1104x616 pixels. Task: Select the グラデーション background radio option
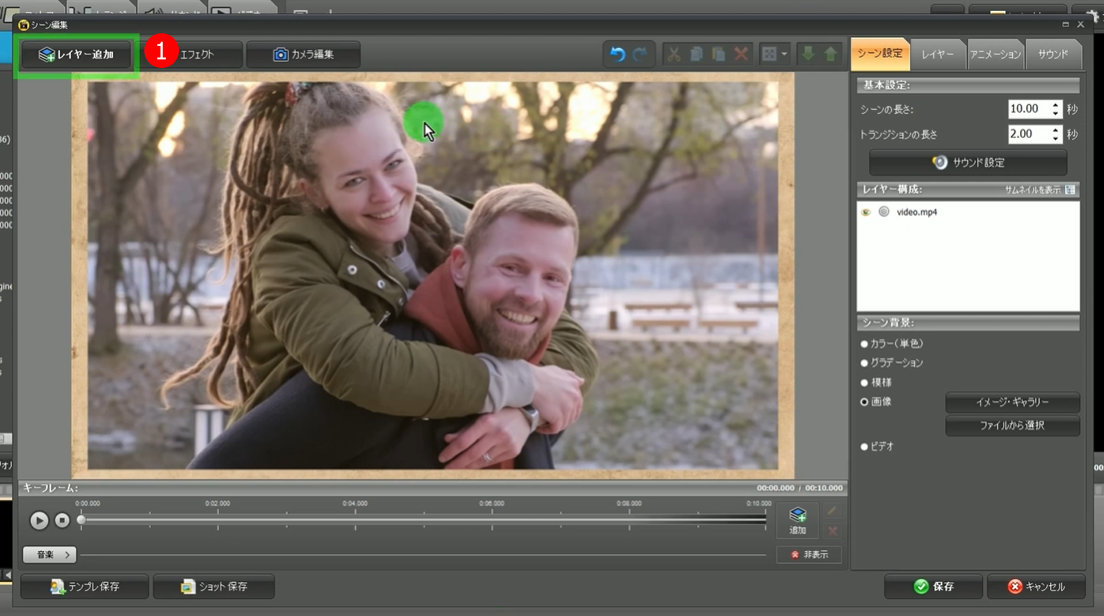(x=865, y=363)
